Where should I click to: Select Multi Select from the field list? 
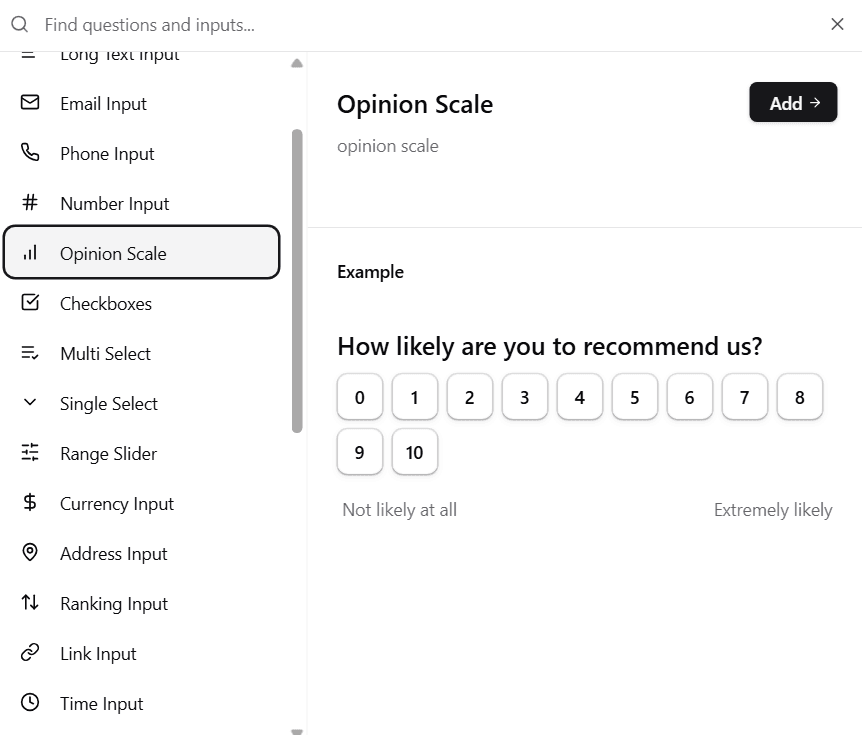105,353
